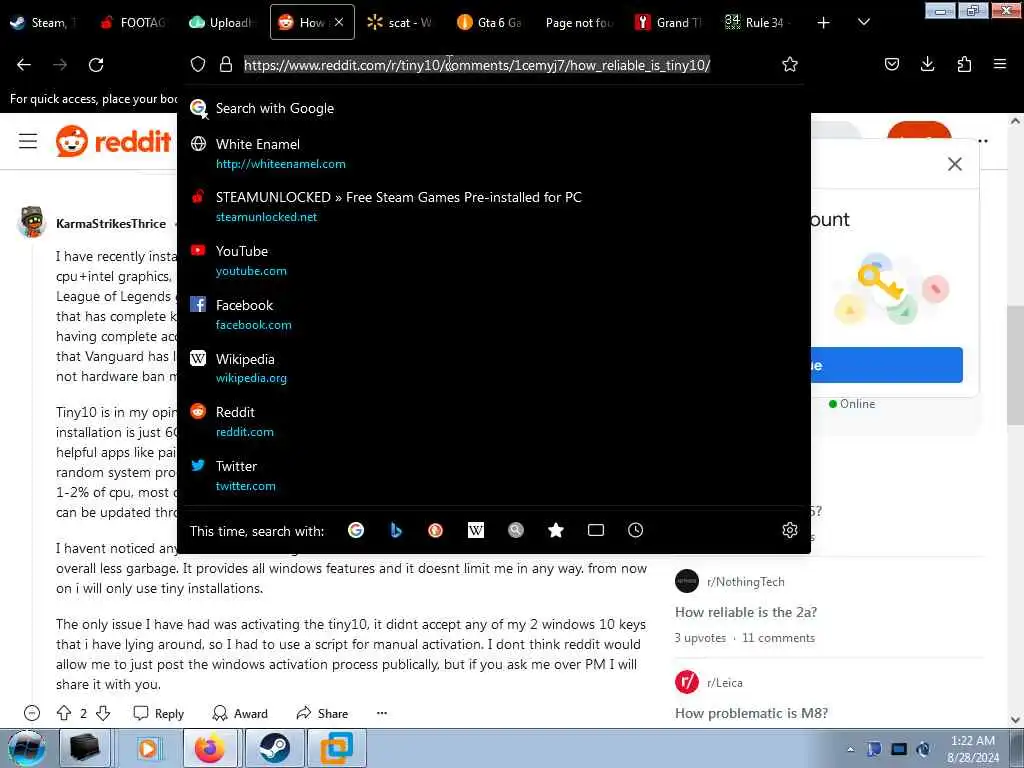The height and width of the screenshot is (768, 1024).
Task: Switch to the scat - W tab
Action: [400, 22]
